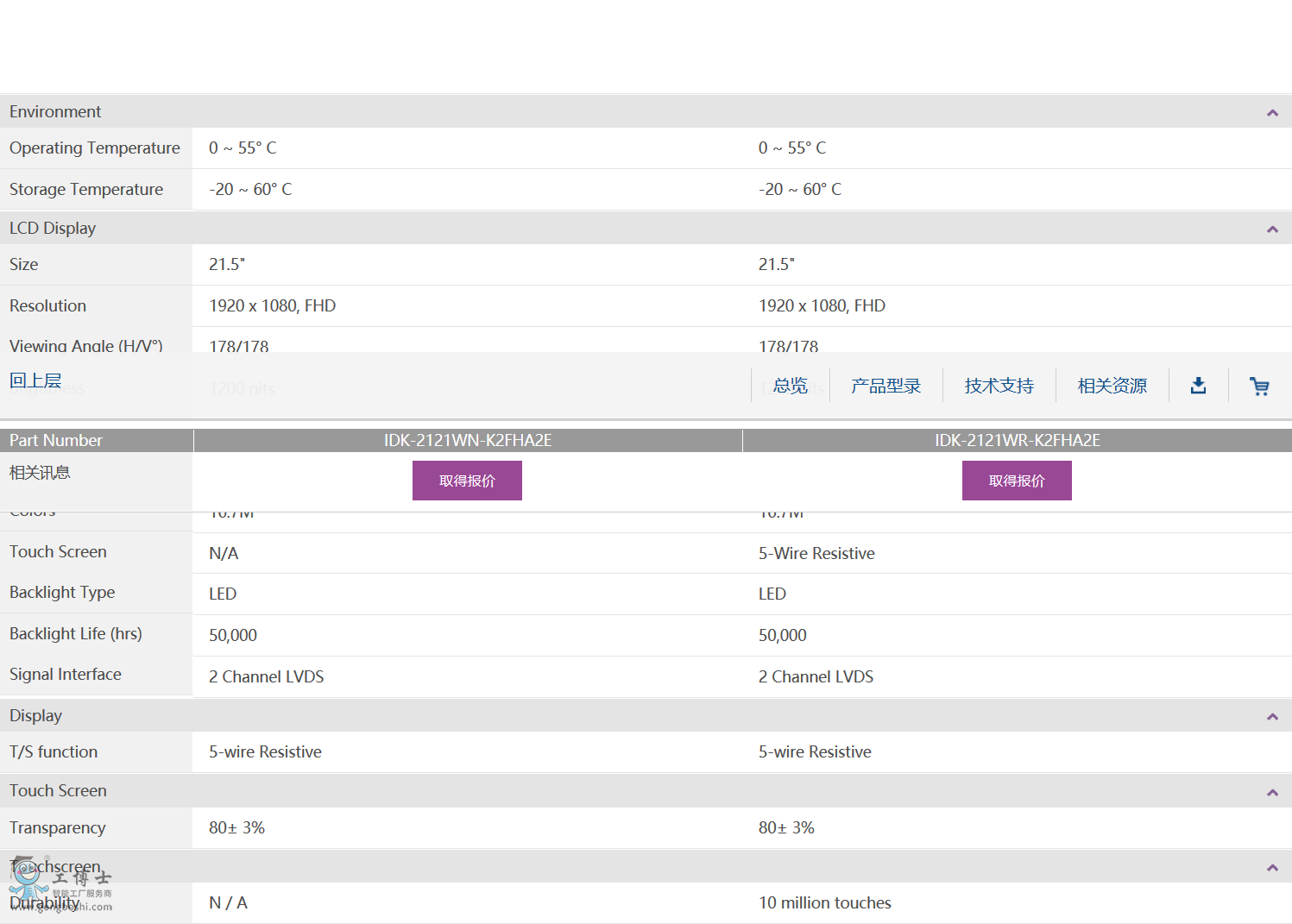Go to the 技术支持 tab
Screen dimensions: 1292x924
pyautogui.click(x=999, y=386)
